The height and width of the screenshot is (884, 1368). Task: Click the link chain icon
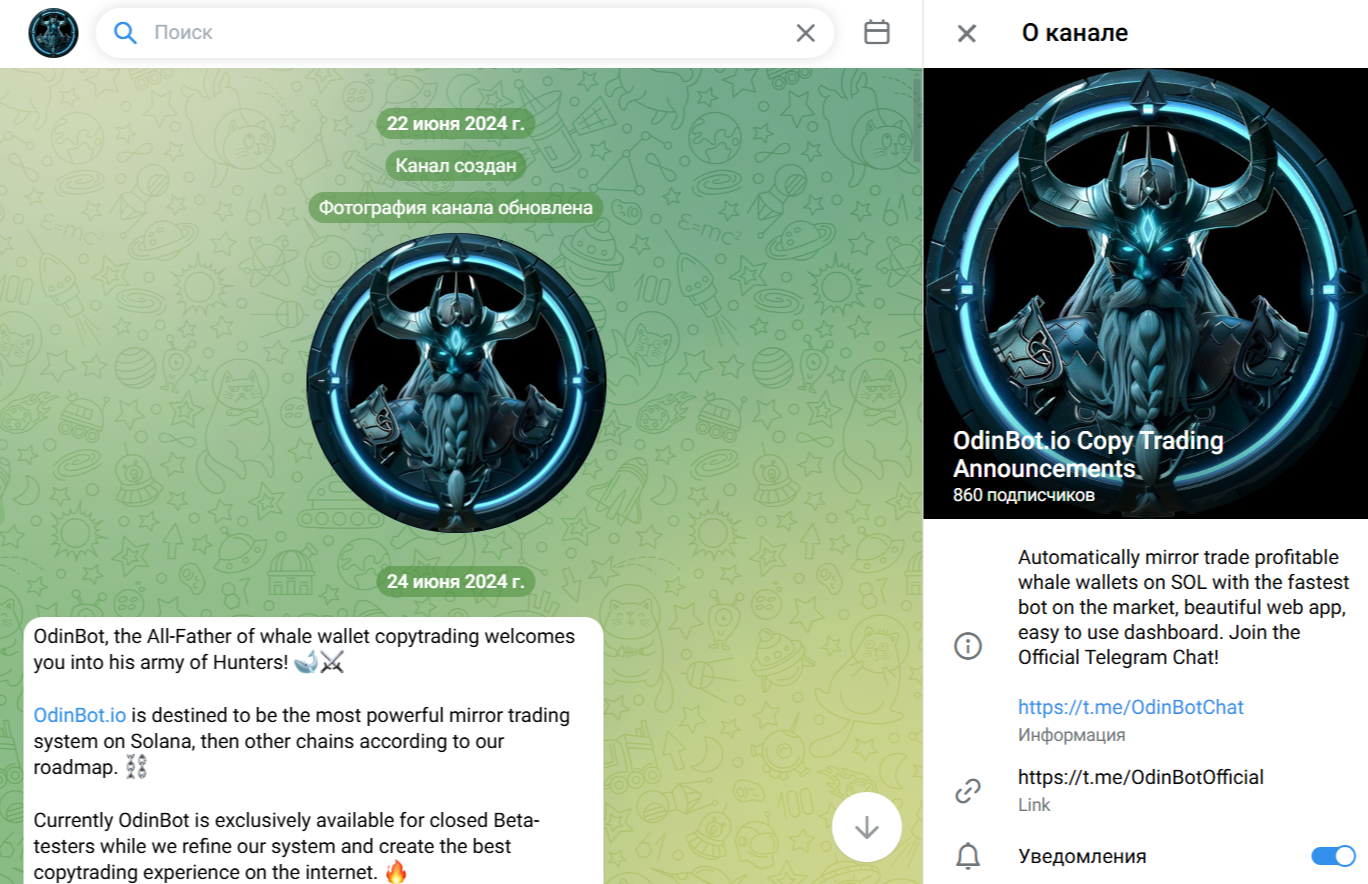click(x=967, y=791)
